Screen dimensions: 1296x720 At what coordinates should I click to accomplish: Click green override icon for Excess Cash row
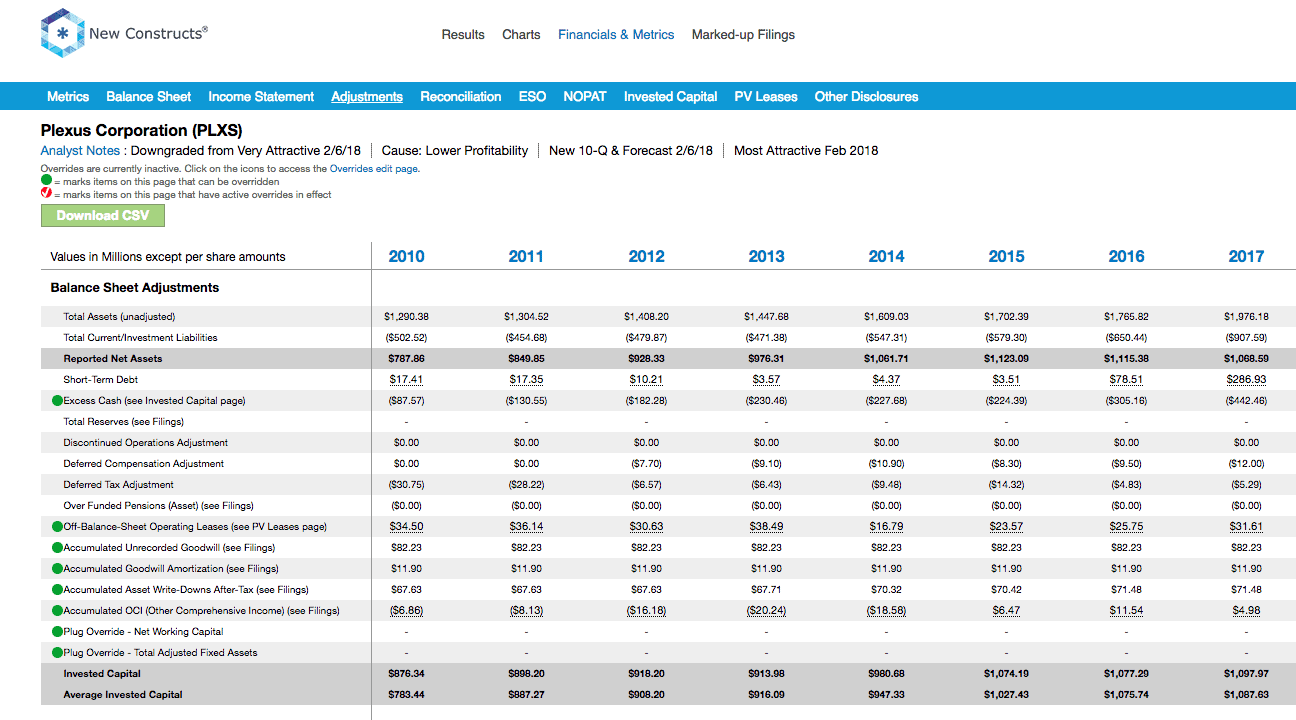coord(57,401)
